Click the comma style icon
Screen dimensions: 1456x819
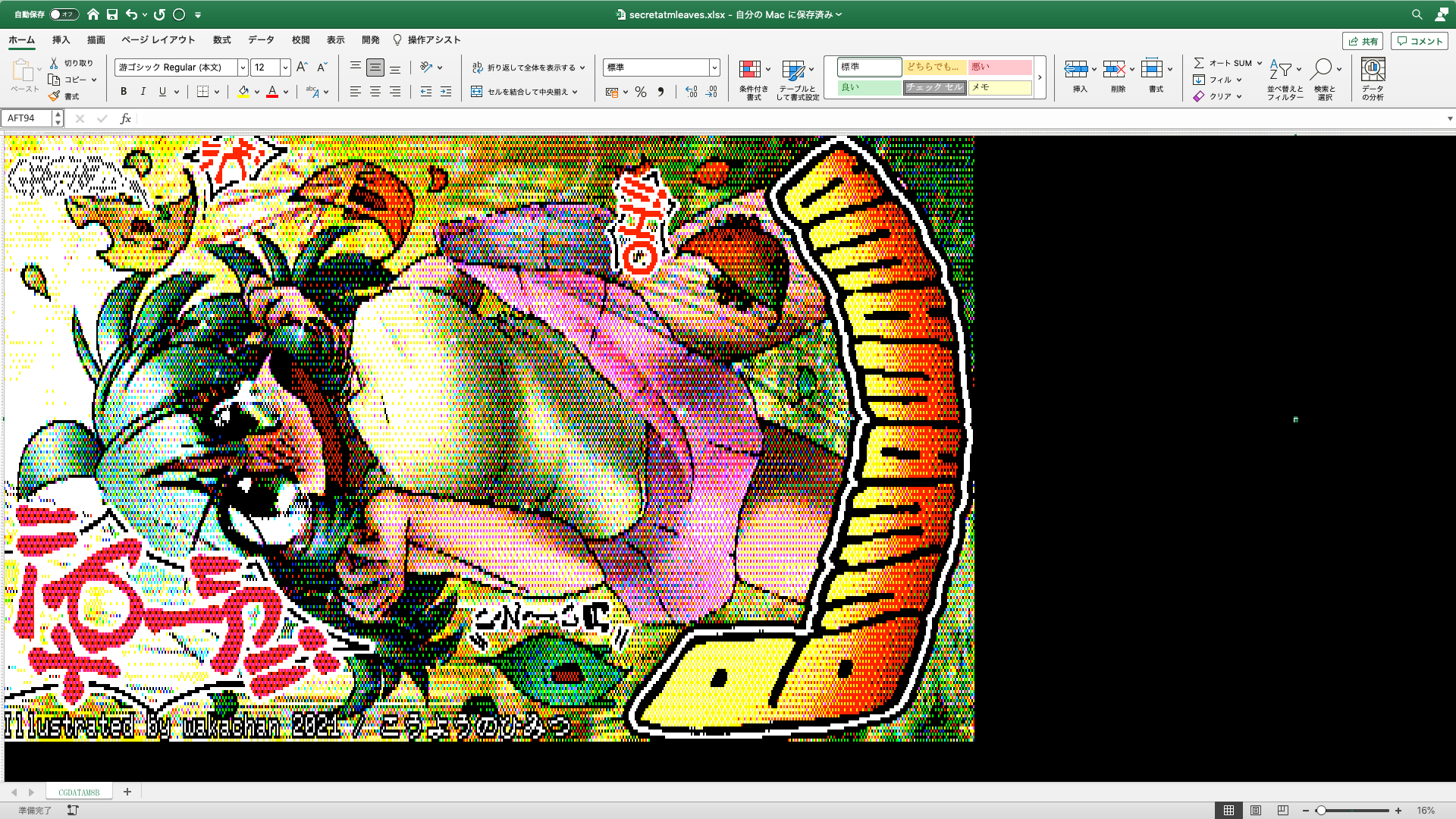[x=661, y=92]
